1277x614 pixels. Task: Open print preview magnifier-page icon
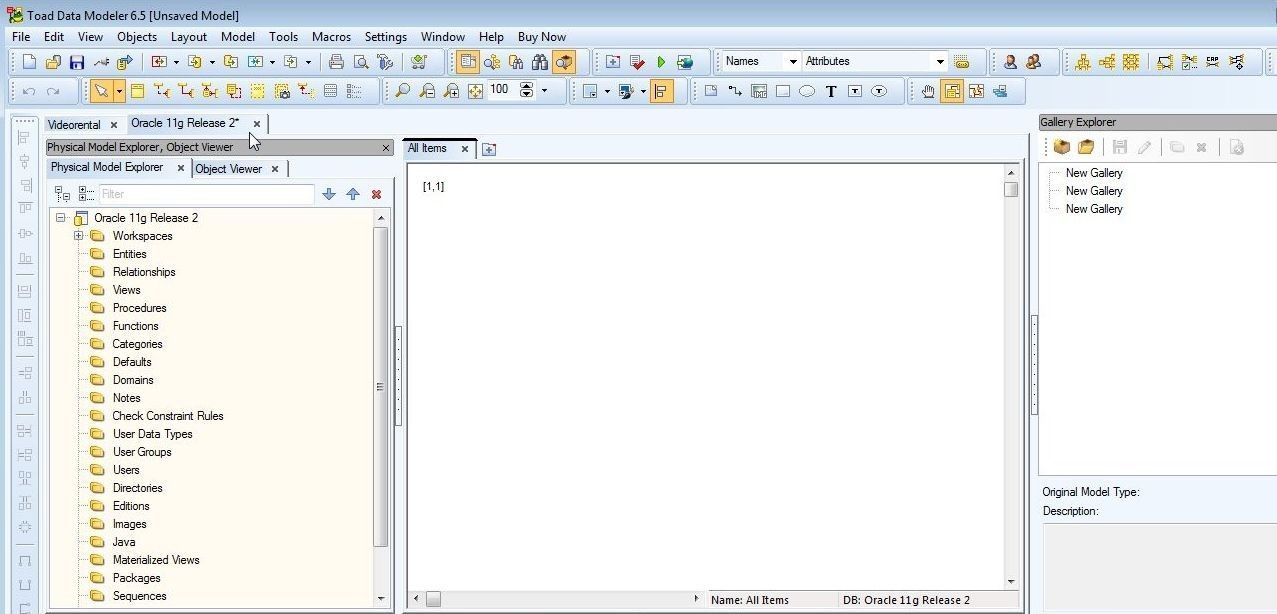pyautogui.click(x=361, y=62)
